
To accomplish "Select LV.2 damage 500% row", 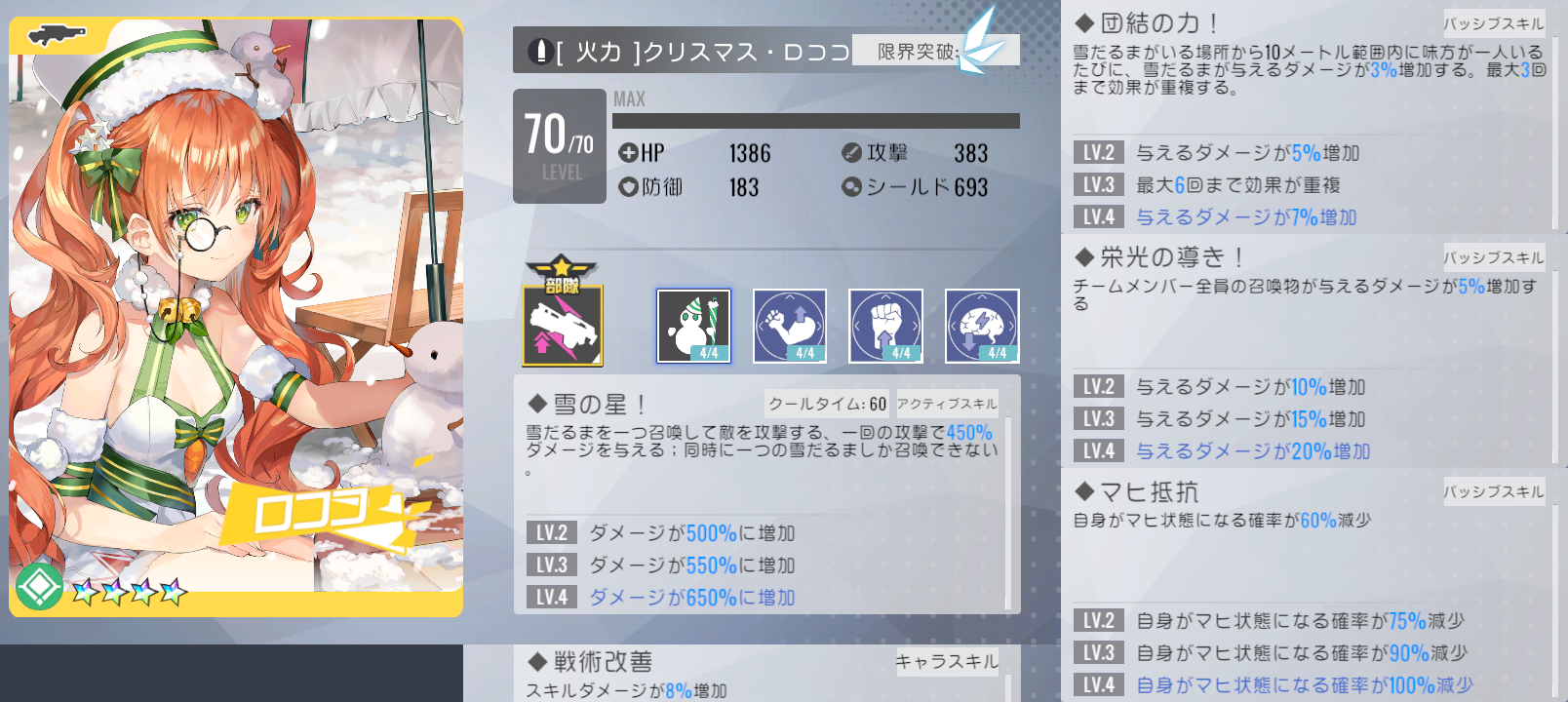I will click(761, 532).
